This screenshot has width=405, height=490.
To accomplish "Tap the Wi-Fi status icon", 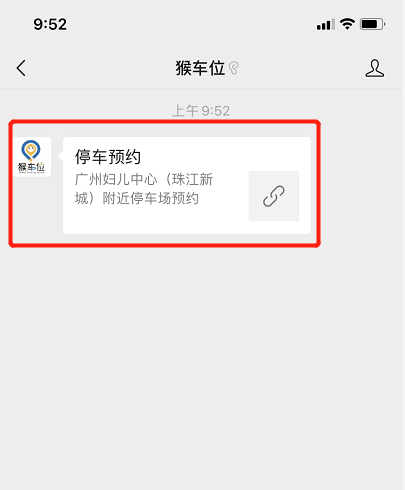I will click(x=347, y=24).
